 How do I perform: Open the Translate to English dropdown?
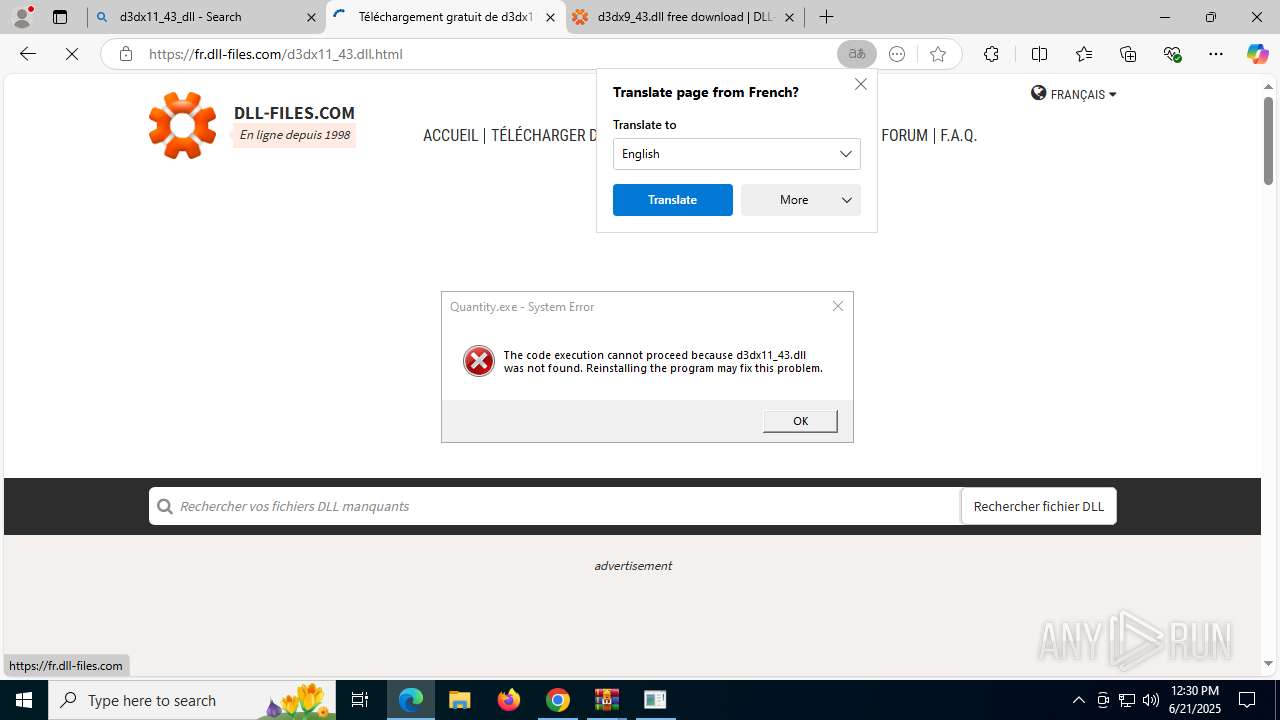coord(736,154)
